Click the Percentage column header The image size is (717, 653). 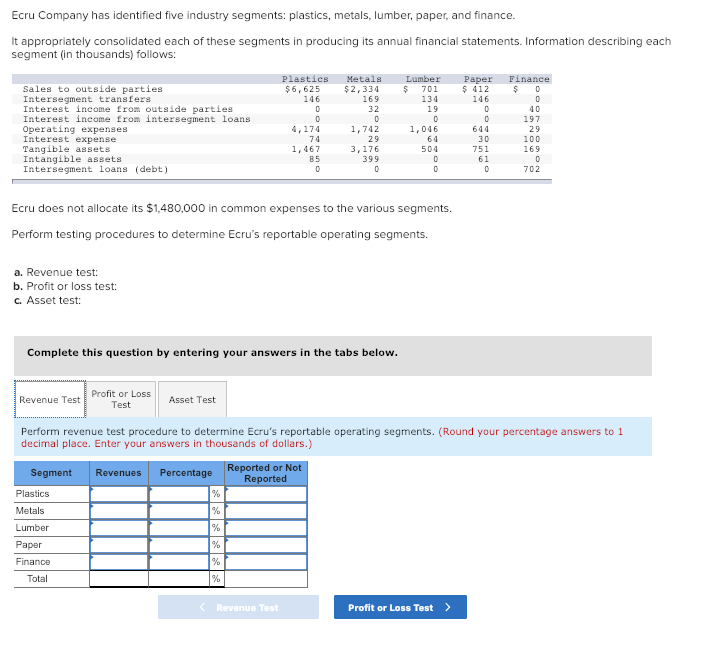coord(186,473)
